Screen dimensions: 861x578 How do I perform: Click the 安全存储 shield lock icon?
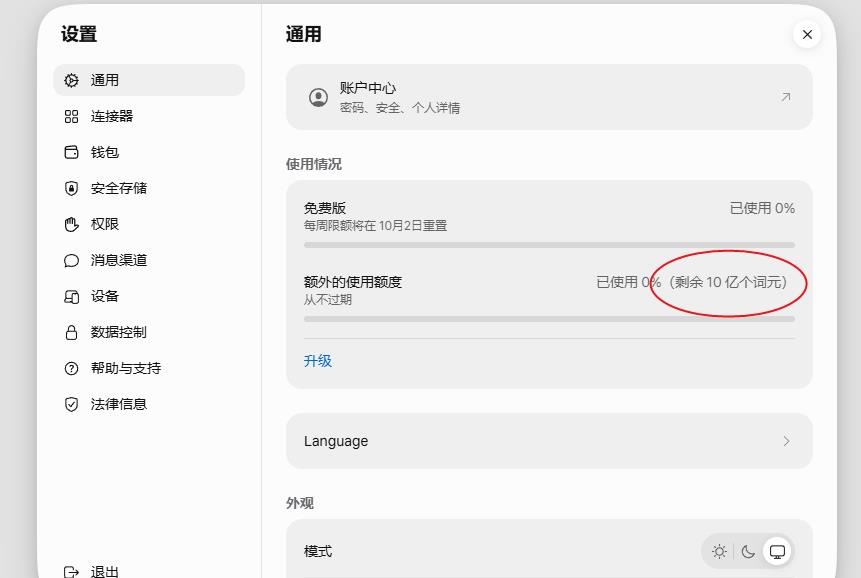(x=71, y=188)
